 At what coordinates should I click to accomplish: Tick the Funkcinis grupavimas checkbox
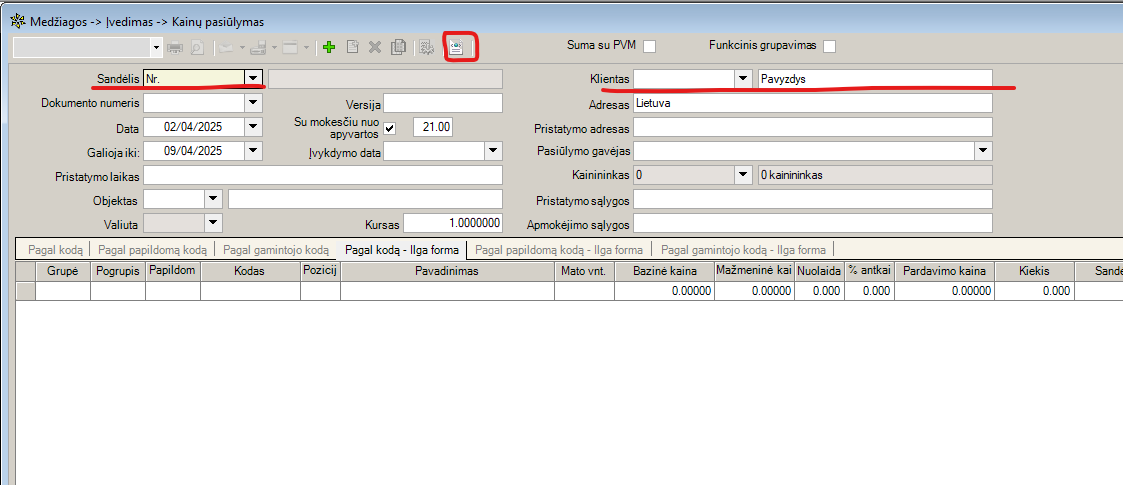pyautogui.click(x=829, y=46)
